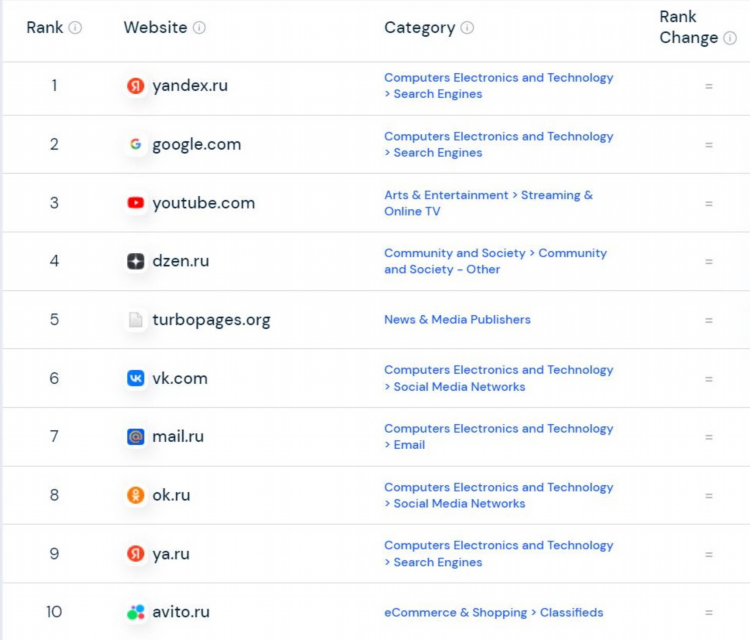This screenshot has height=640, width=750.
Task: Click the Yandex favicon beside ya.ru
Action: click(136, 554)
